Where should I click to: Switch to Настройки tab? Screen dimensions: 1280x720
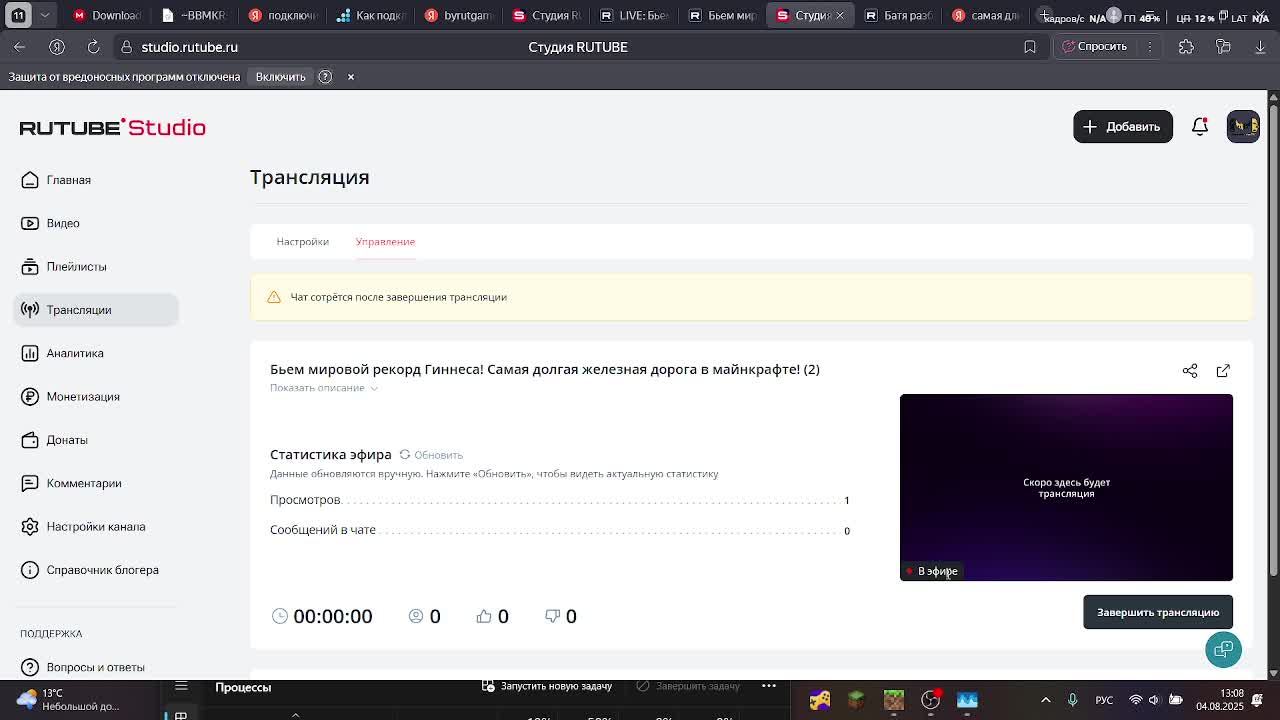[x=302, y=241]
